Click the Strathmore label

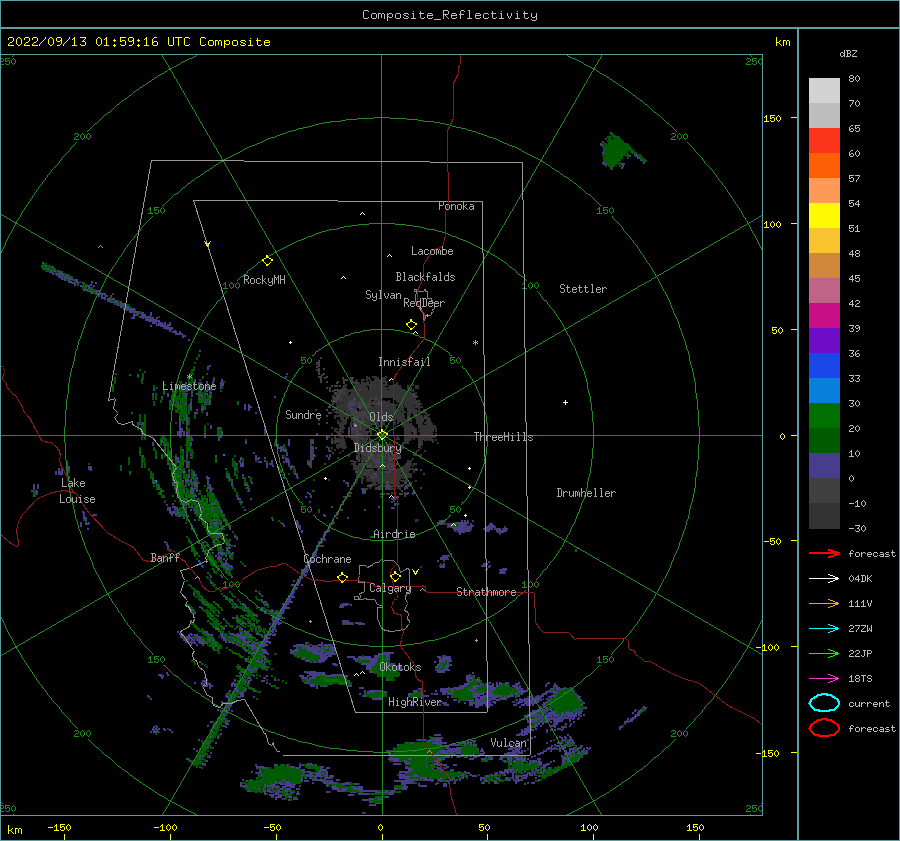486,592
